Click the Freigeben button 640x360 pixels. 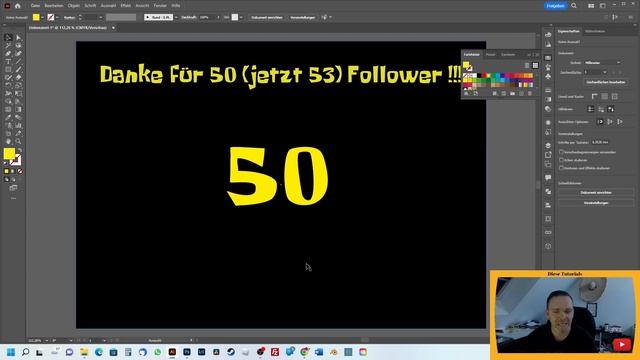coord(556,6)
